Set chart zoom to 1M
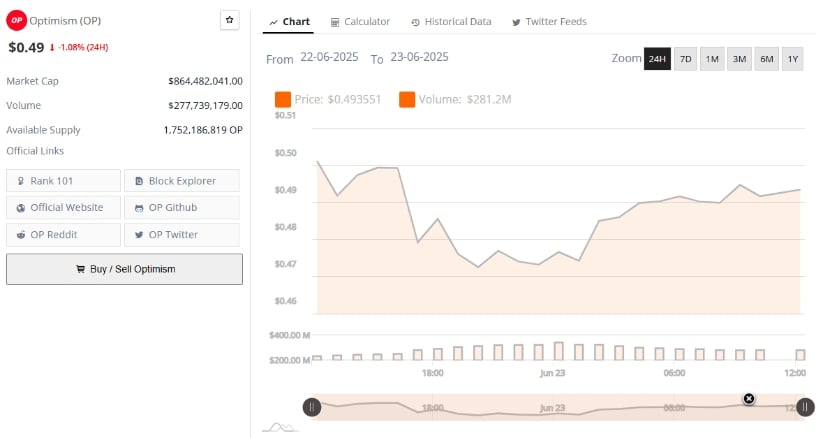Viewport: 825px width, 438px height. pos(712,59)
